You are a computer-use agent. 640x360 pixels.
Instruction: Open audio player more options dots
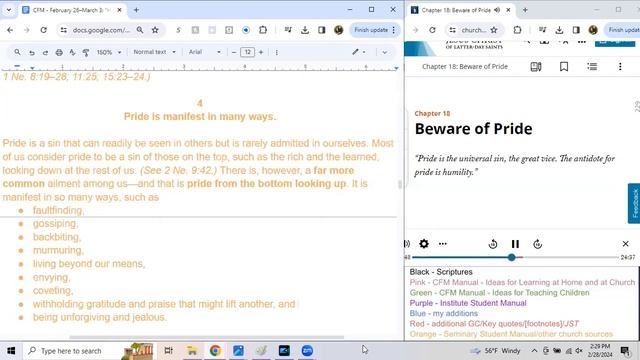click(x=442, y=244)
